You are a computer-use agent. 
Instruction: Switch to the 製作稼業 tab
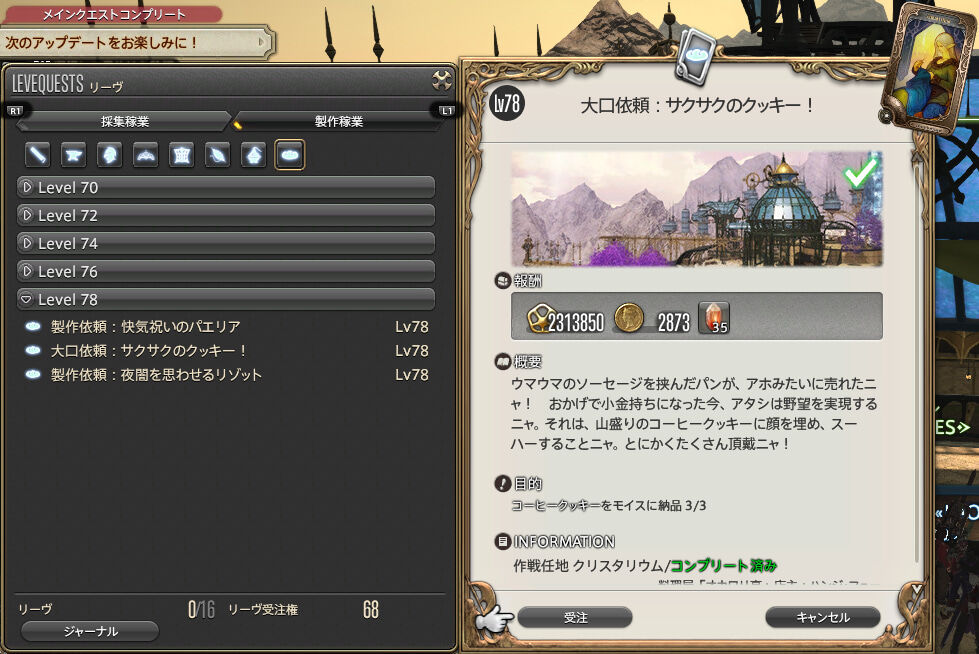coord(338,121)
